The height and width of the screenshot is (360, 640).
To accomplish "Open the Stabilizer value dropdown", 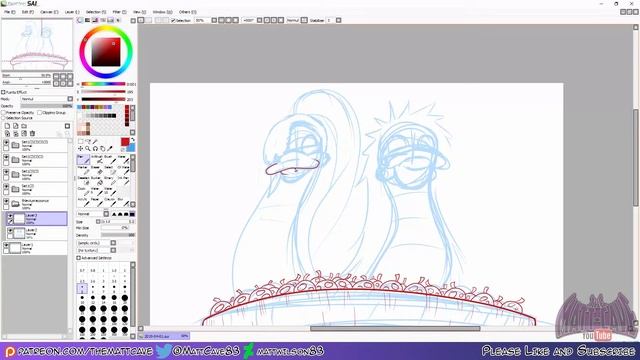I will click(x=338, y=20).
